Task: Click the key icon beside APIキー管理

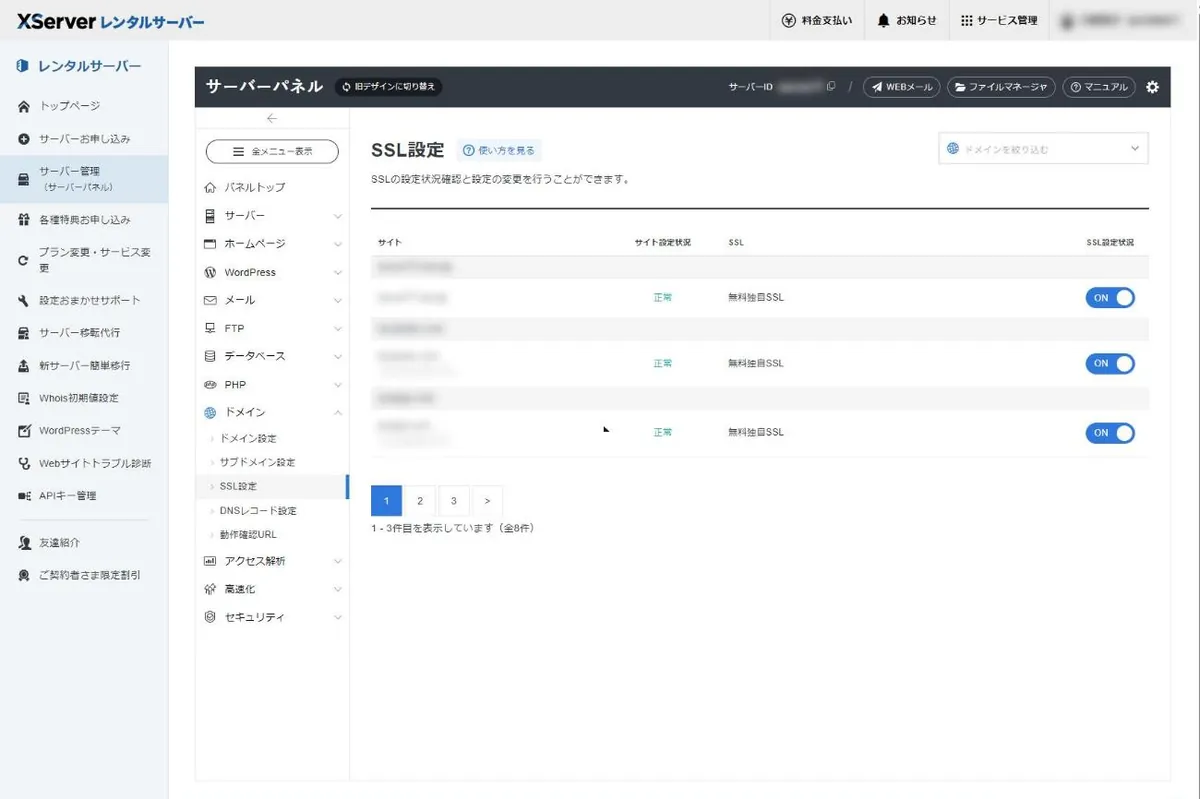Action: click(x=24, y=496)
